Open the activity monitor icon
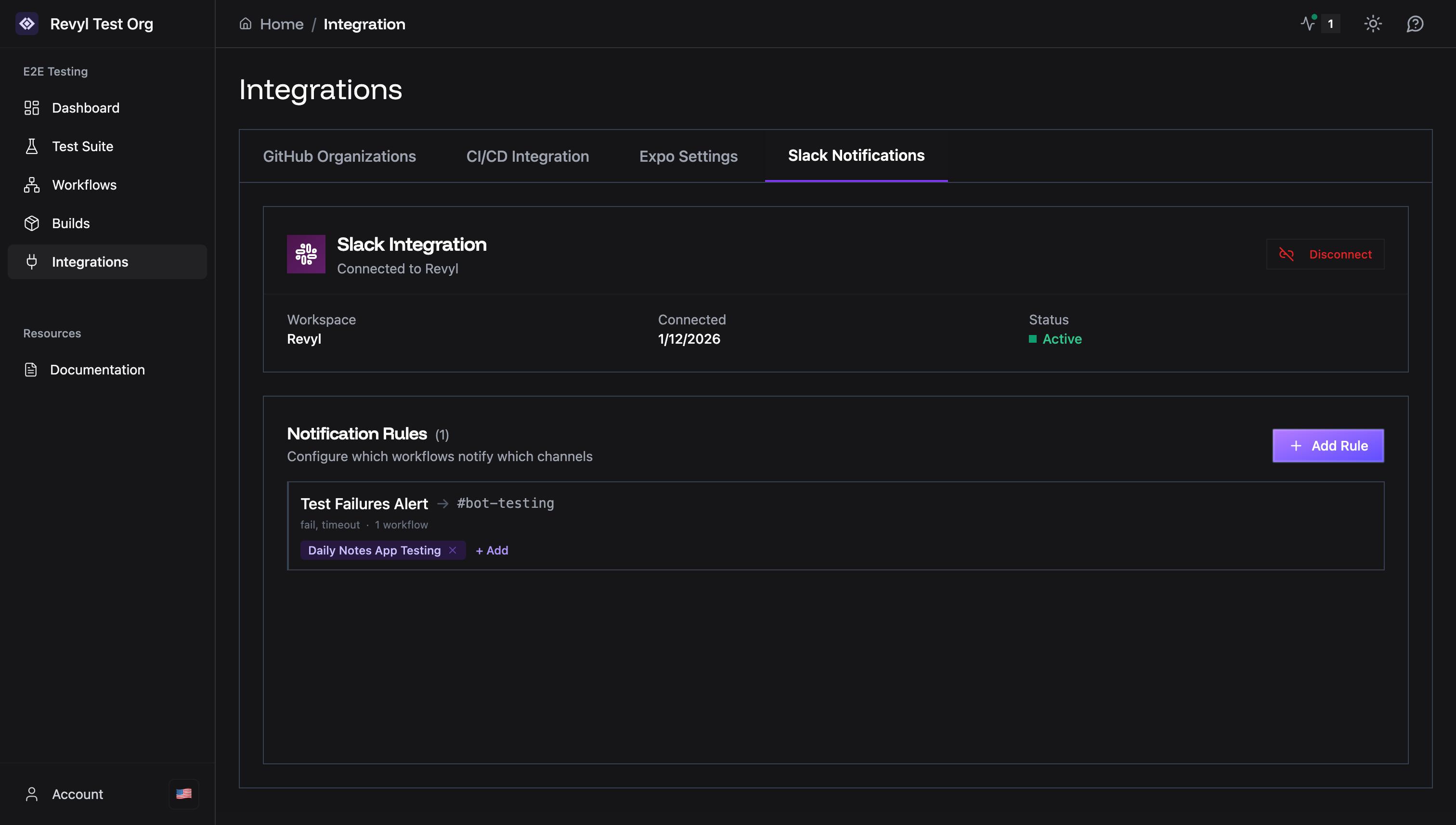The height and width of the screenshot is (825, 1456). [x=1308, y=24]
